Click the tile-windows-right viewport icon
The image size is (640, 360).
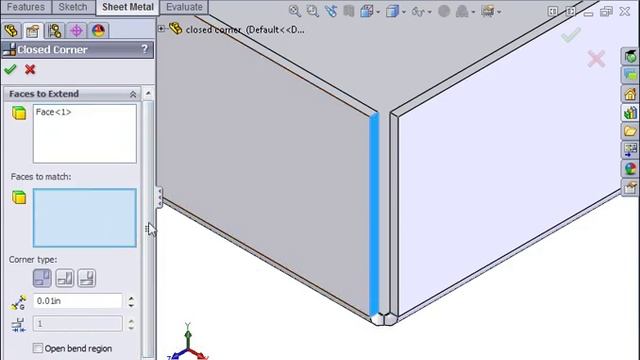pyautogui.click(x=571, y=11)
